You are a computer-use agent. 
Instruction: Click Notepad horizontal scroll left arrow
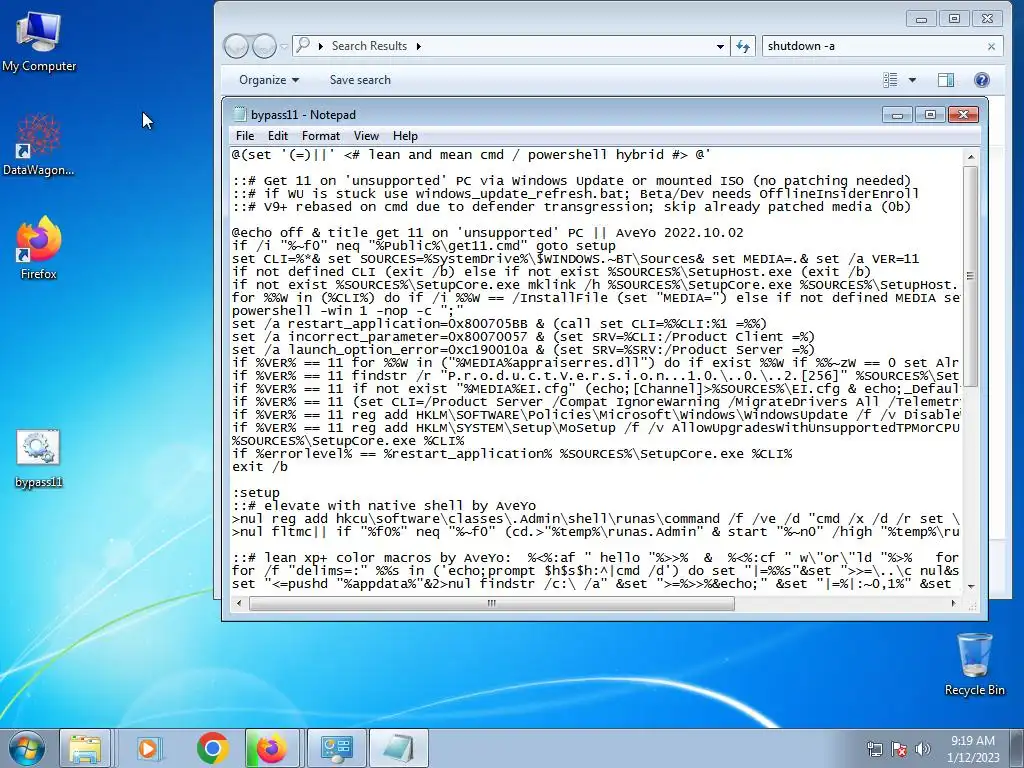[x=239, y=603]
